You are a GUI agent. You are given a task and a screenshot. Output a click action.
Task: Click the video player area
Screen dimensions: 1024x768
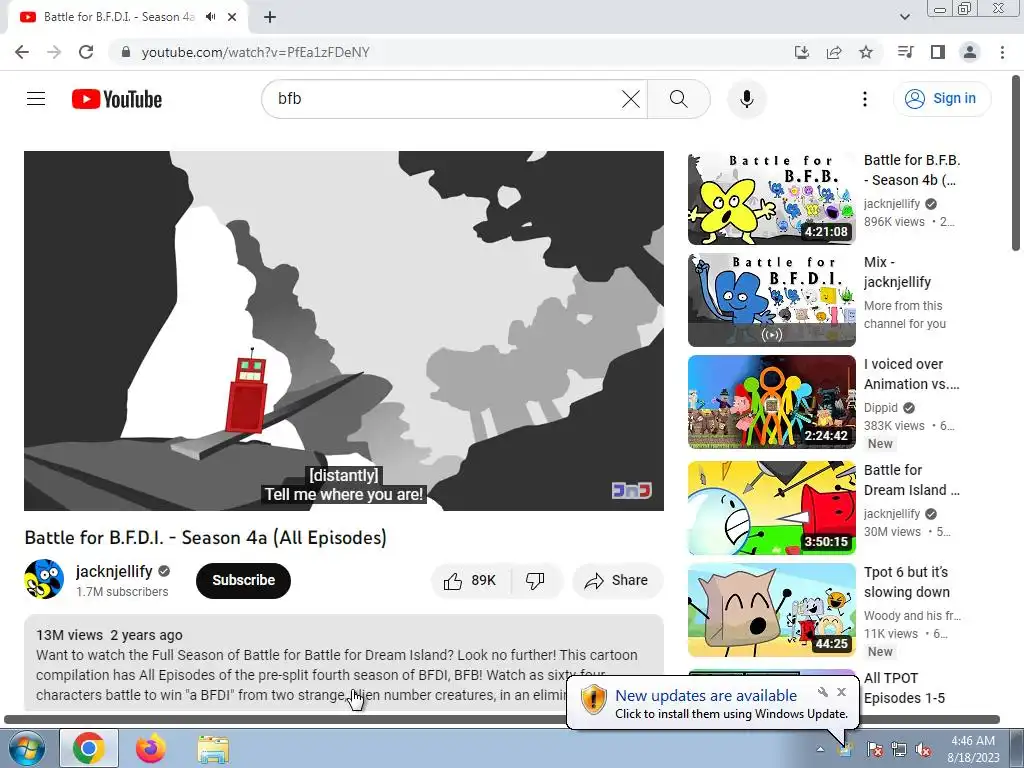coord(344,330)
